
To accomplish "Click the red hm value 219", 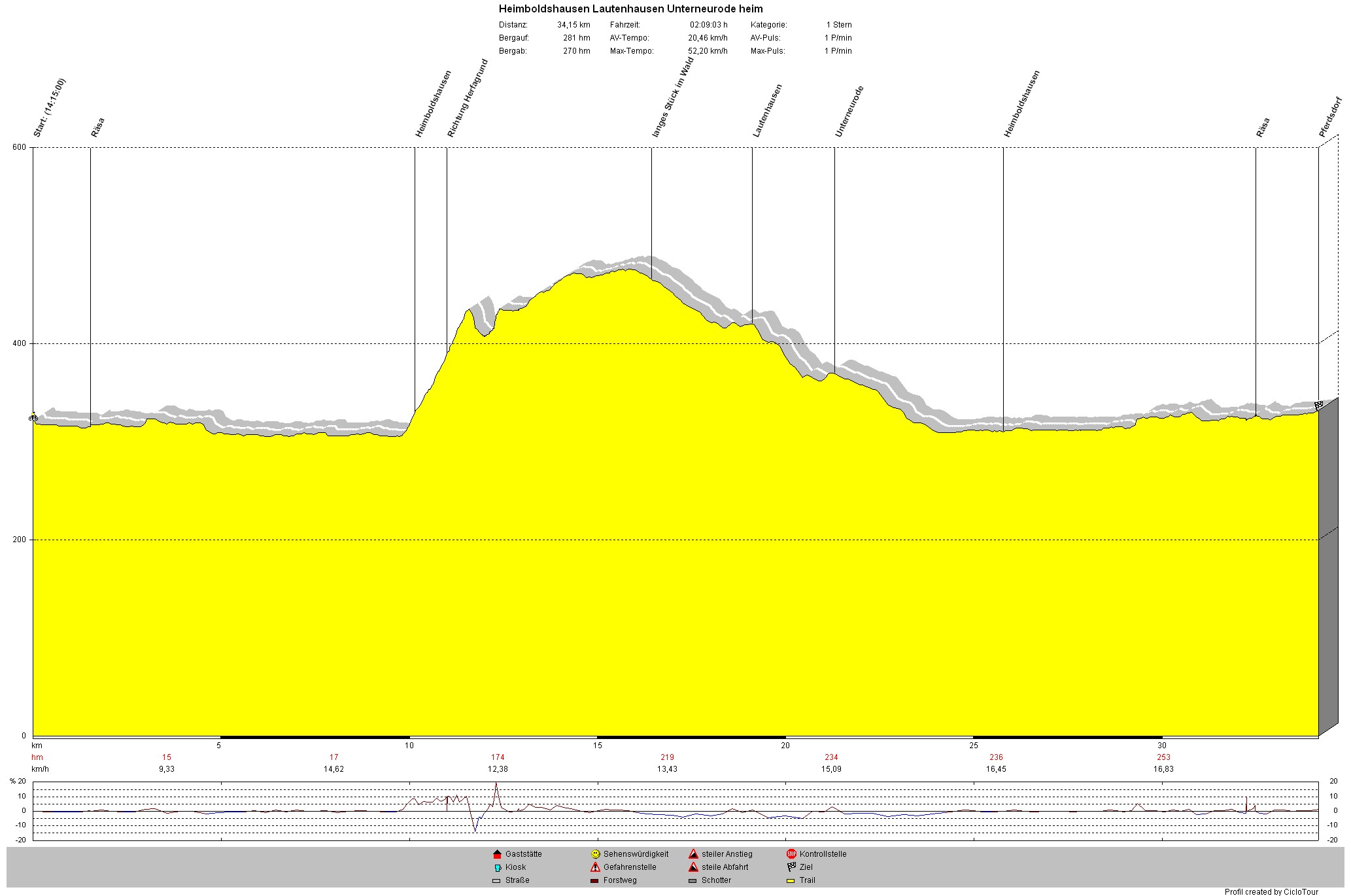I will pos(667,757).
